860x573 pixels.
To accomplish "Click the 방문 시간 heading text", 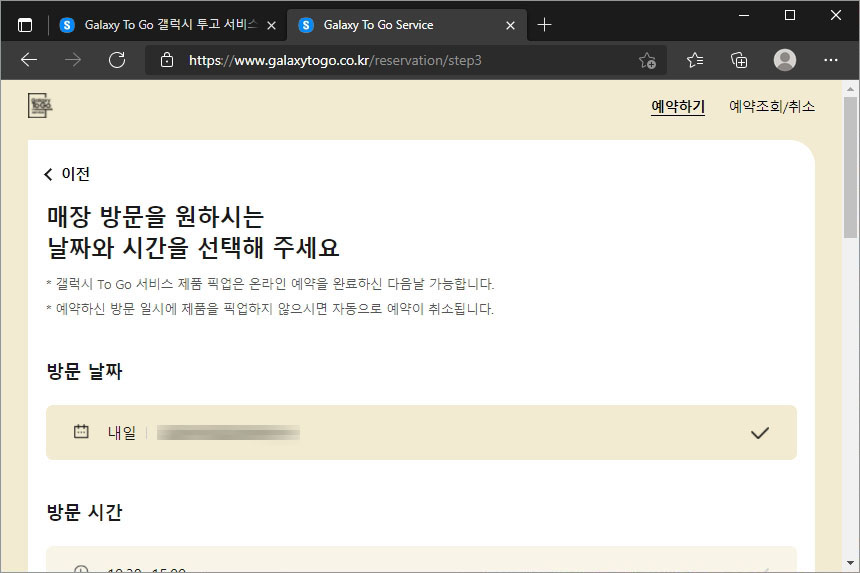I will click(84, 513).
